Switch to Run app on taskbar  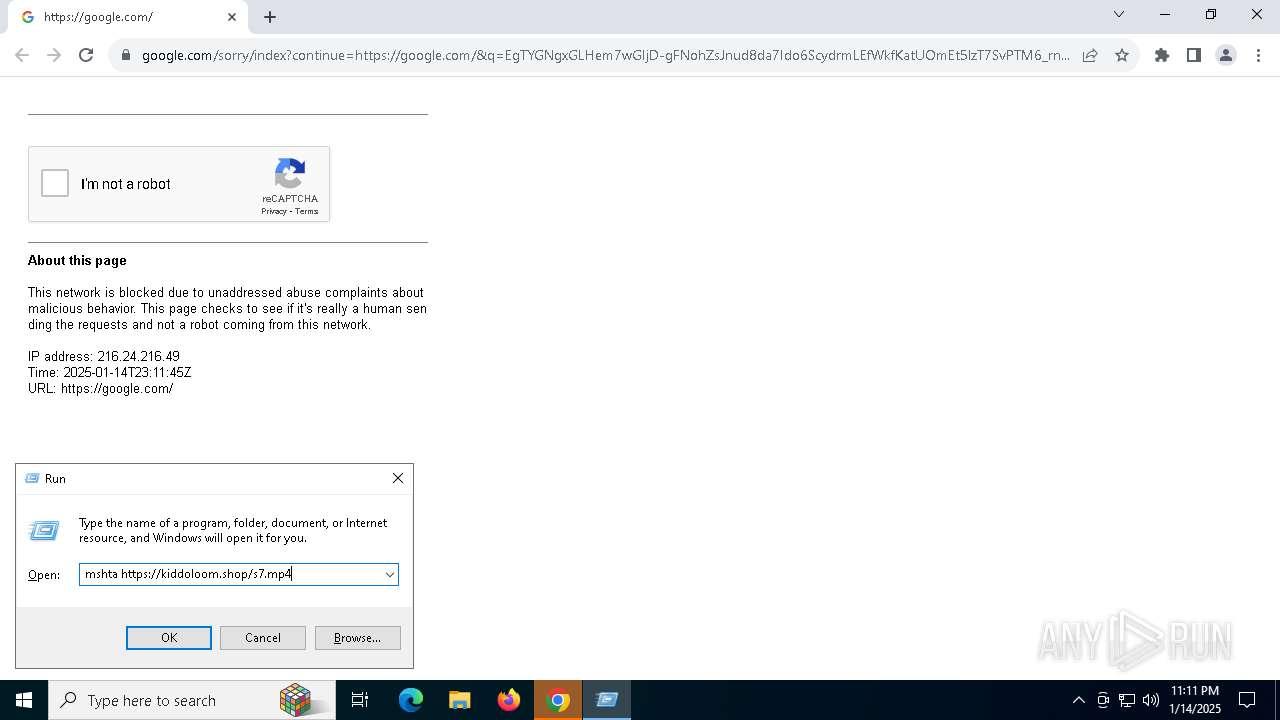[607, 700]
